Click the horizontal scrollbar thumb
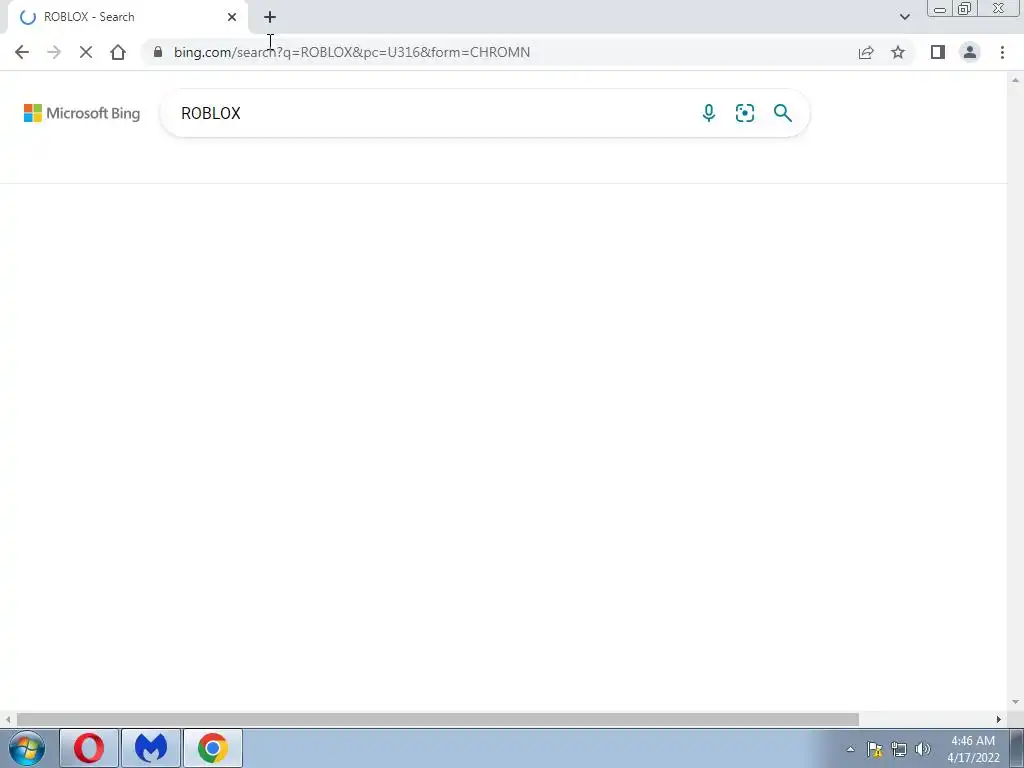Screen dimensions: 1024x768 point(438,719)
